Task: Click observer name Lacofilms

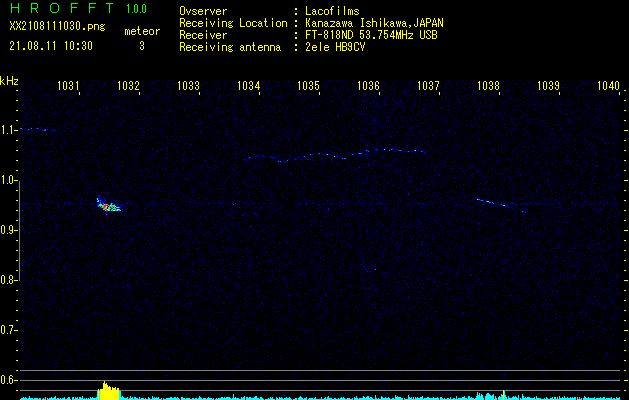Action: pyautogui.click(x=332, y=11)
